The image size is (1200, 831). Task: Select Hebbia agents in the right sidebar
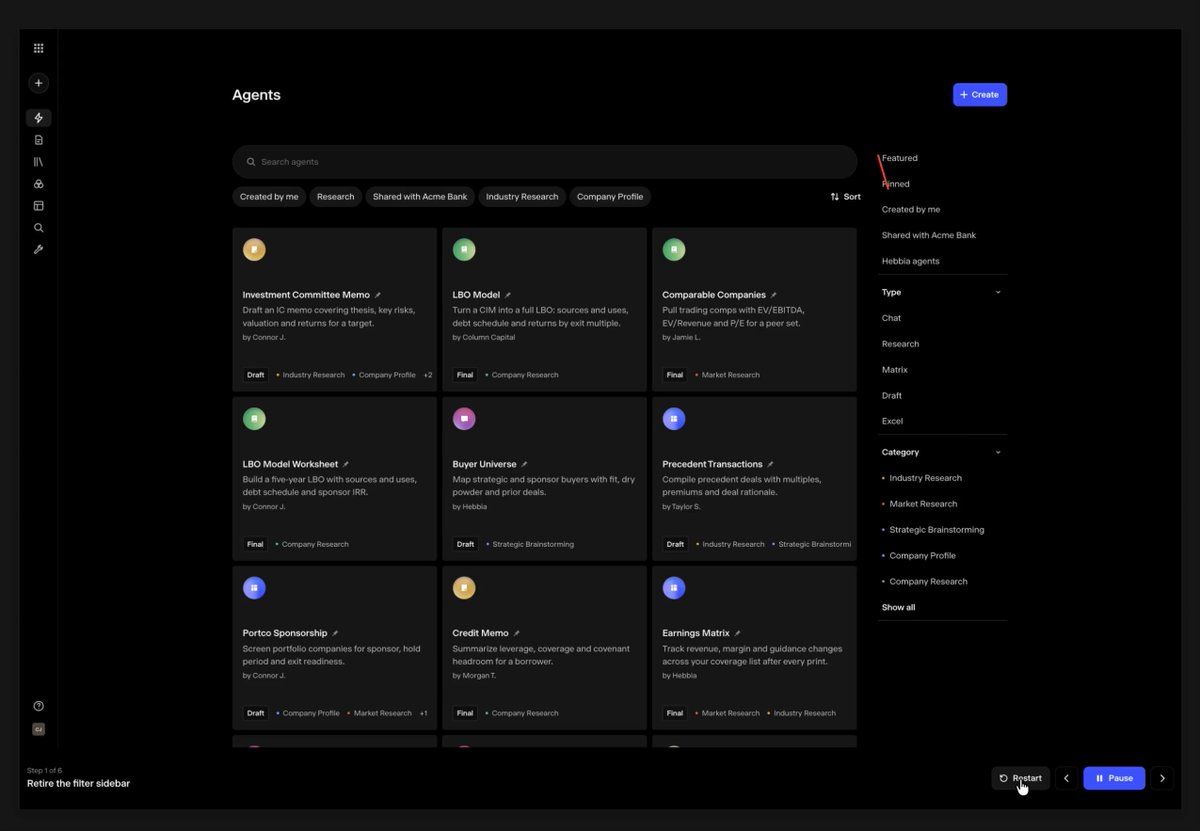[910, 261]
